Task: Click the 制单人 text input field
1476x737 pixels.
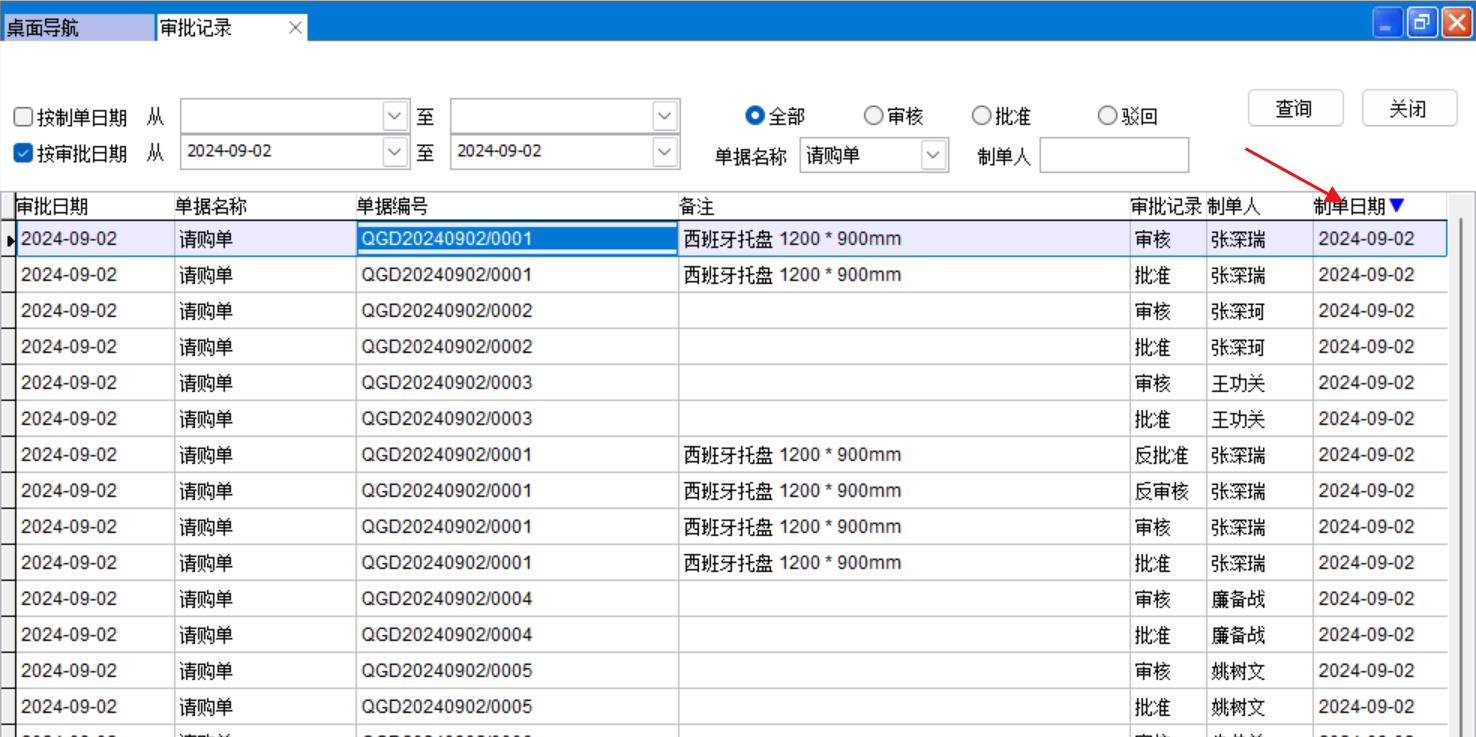Action: coord(1114,156)
